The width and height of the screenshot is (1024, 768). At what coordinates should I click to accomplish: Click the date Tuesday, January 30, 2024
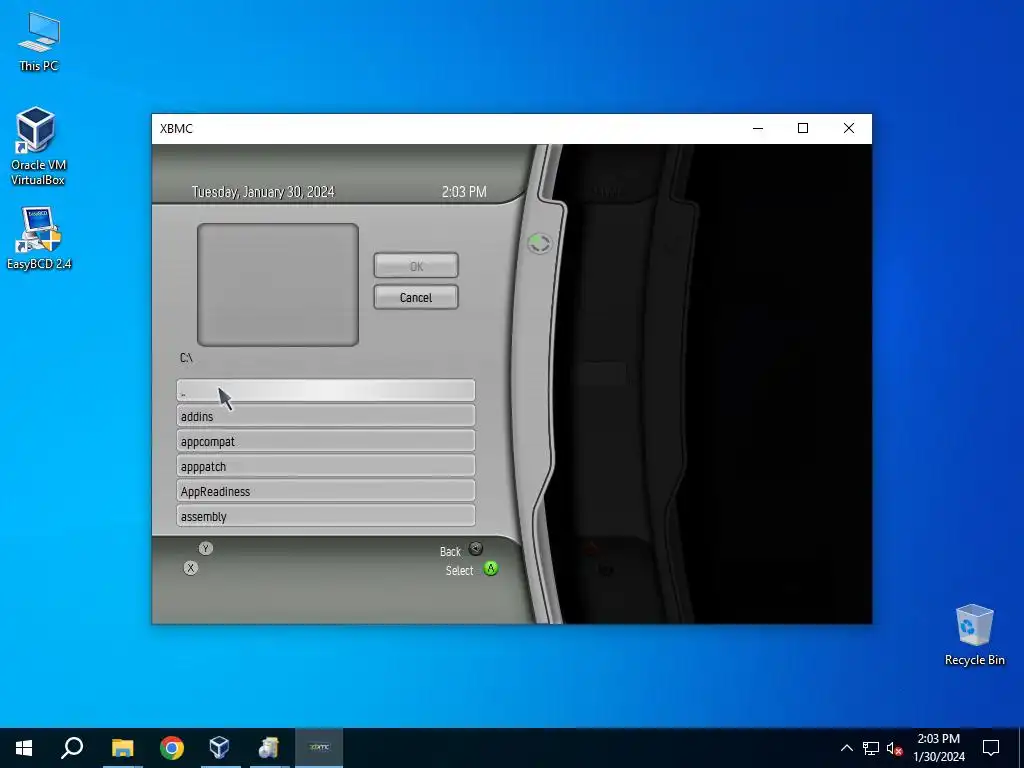coord(263,192)
